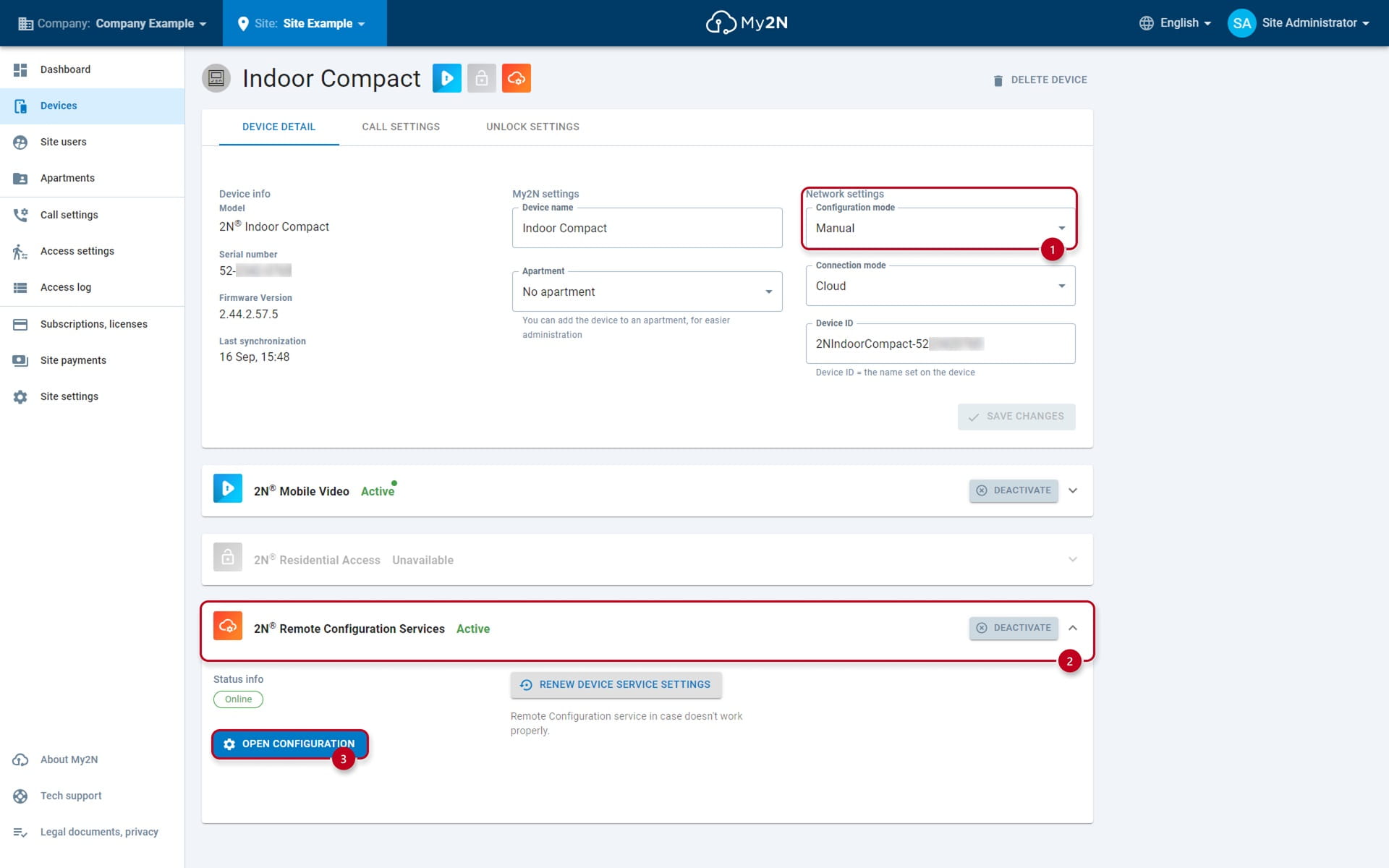Open the Site Administrator account menu
The image size is (1389, 868).
[x=1299, y=23]
